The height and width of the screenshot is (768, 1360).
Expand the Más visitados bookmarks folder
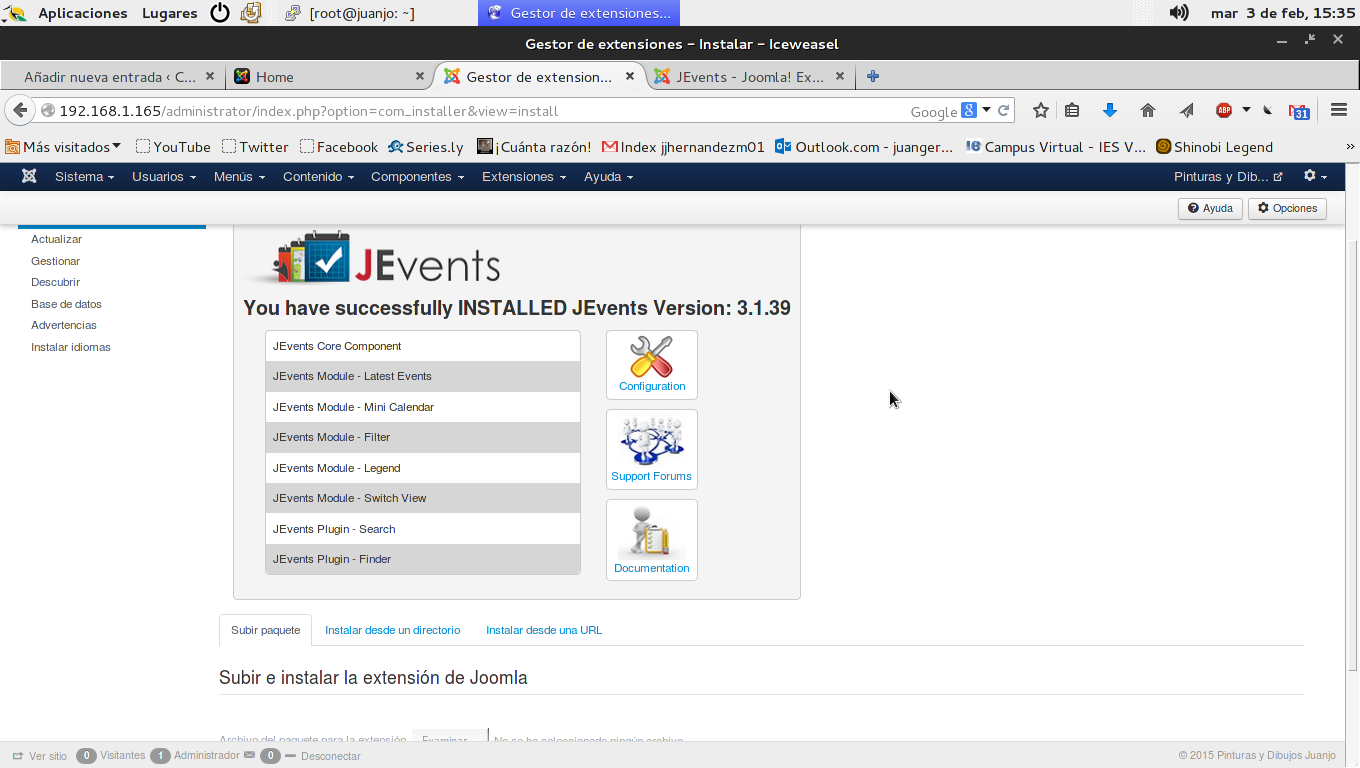[x=64, y=147]
